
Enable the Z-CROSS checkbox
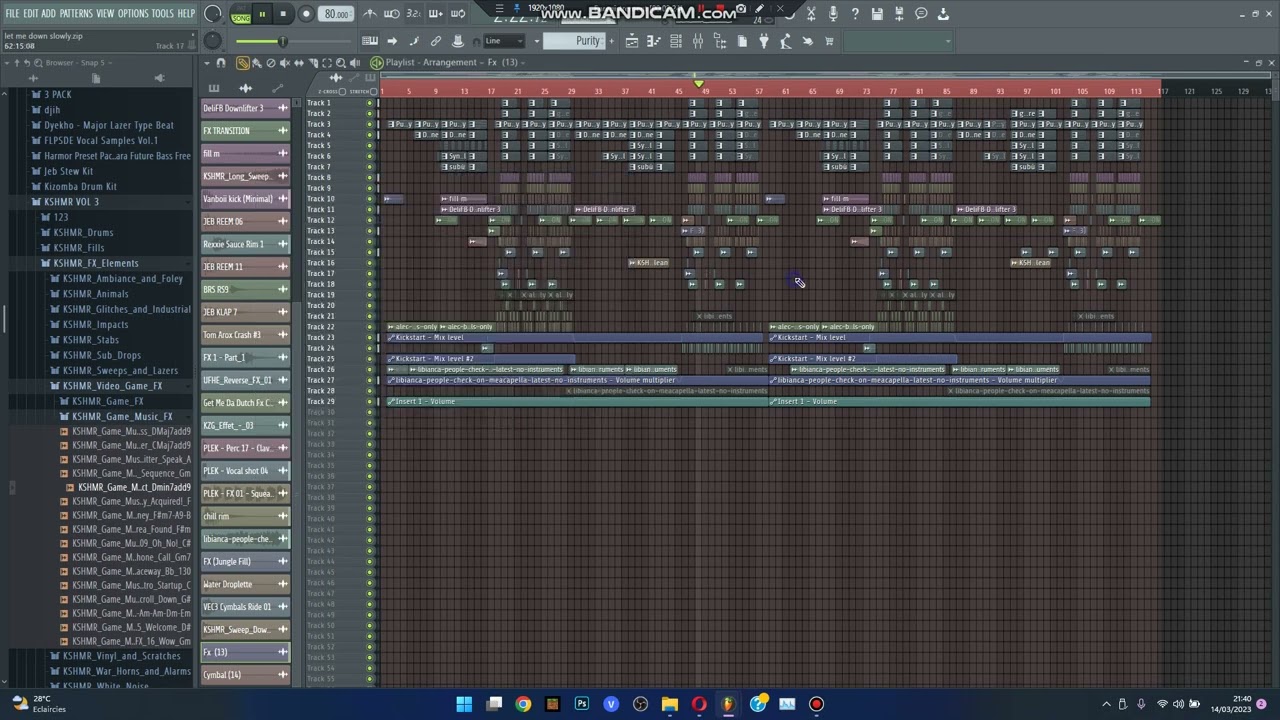pos(342,92)
